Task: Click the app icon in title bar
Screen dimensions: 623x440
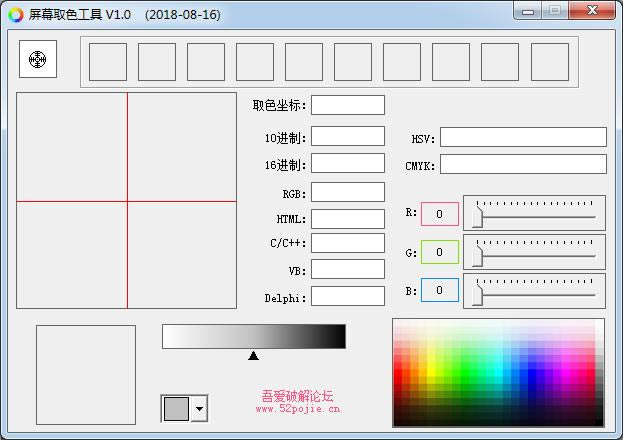Action: click(x=16, y=15)
